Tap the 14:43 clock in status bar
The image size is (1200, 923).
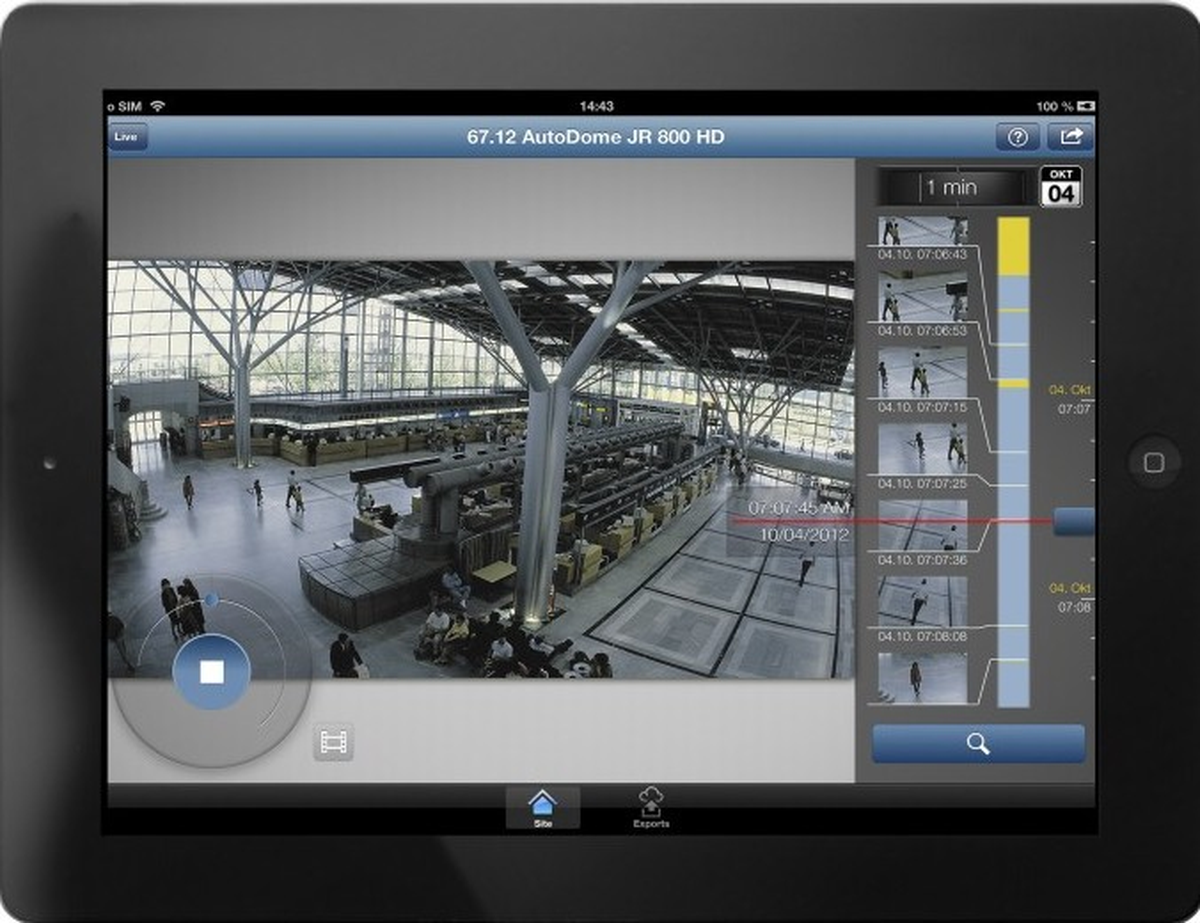point(596,106)
